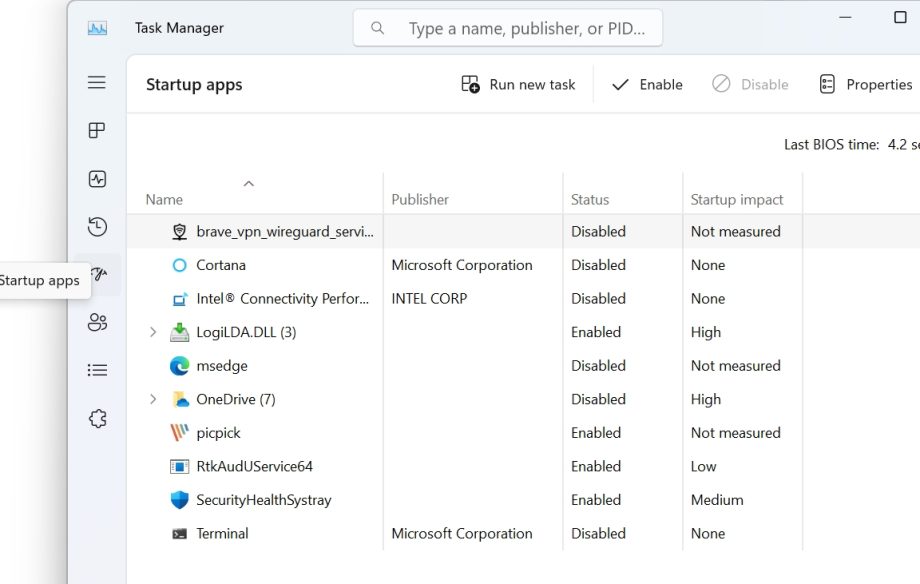
Task: Collapse sorting with the Name column chevron
Action: pyautogui.click(x=248, y=184)
